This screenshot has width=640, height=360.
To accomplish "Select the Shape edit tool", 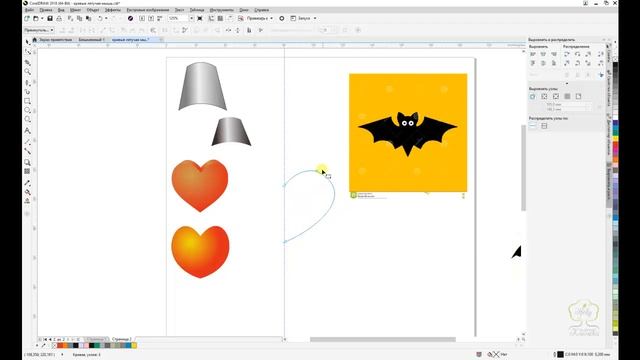I will coord(28,52).
